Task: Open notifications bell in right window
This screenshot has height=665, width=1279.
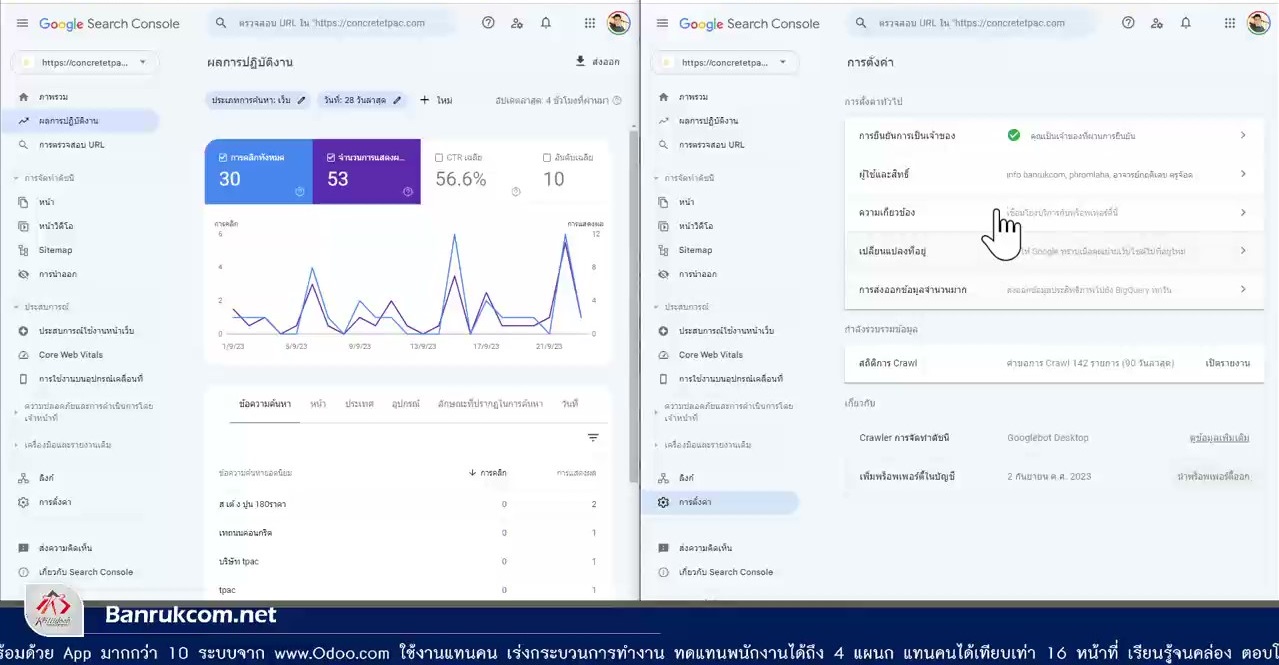Action: pyautogui.click(x=1186, y=23)
